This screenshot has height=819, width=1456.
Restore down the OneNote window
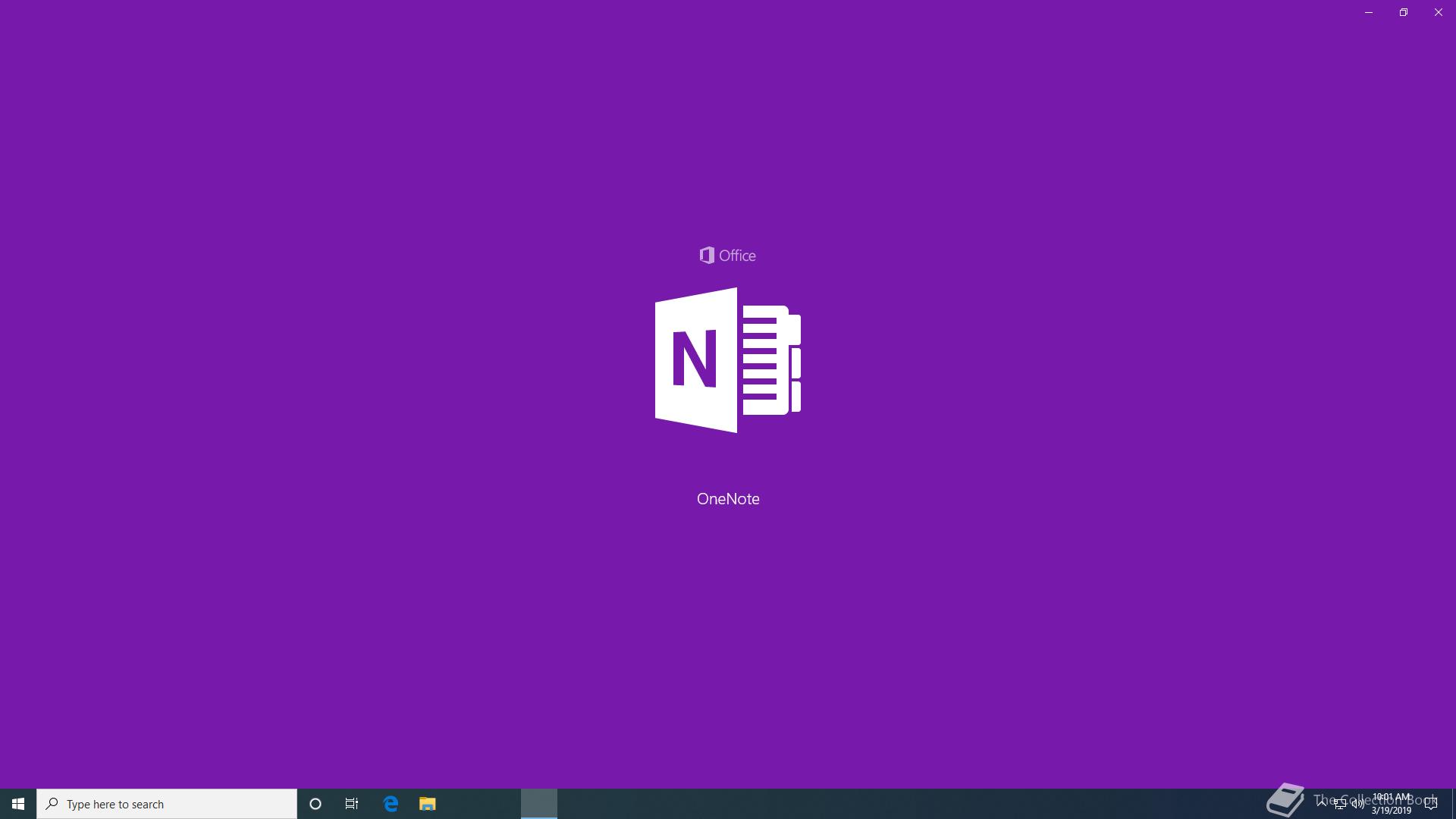(1404, 12)
